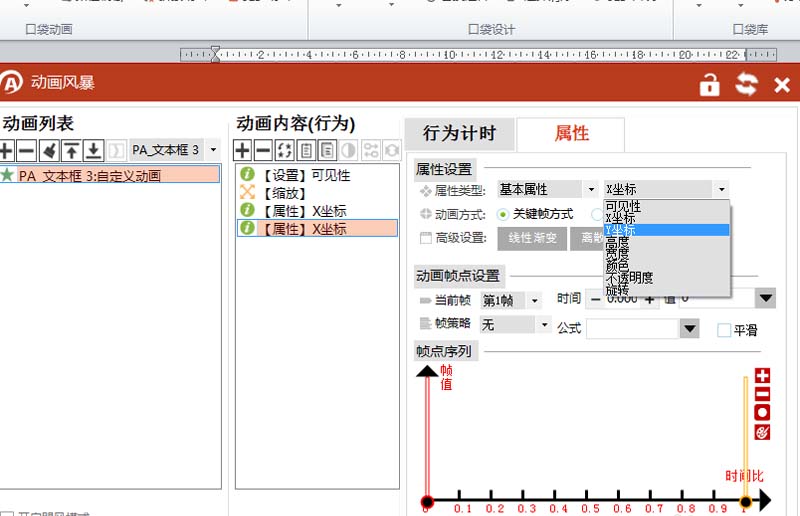Select 关键帧方式 radio button
Viewport: 800px width, 516px height.
[x=503, y=214]
